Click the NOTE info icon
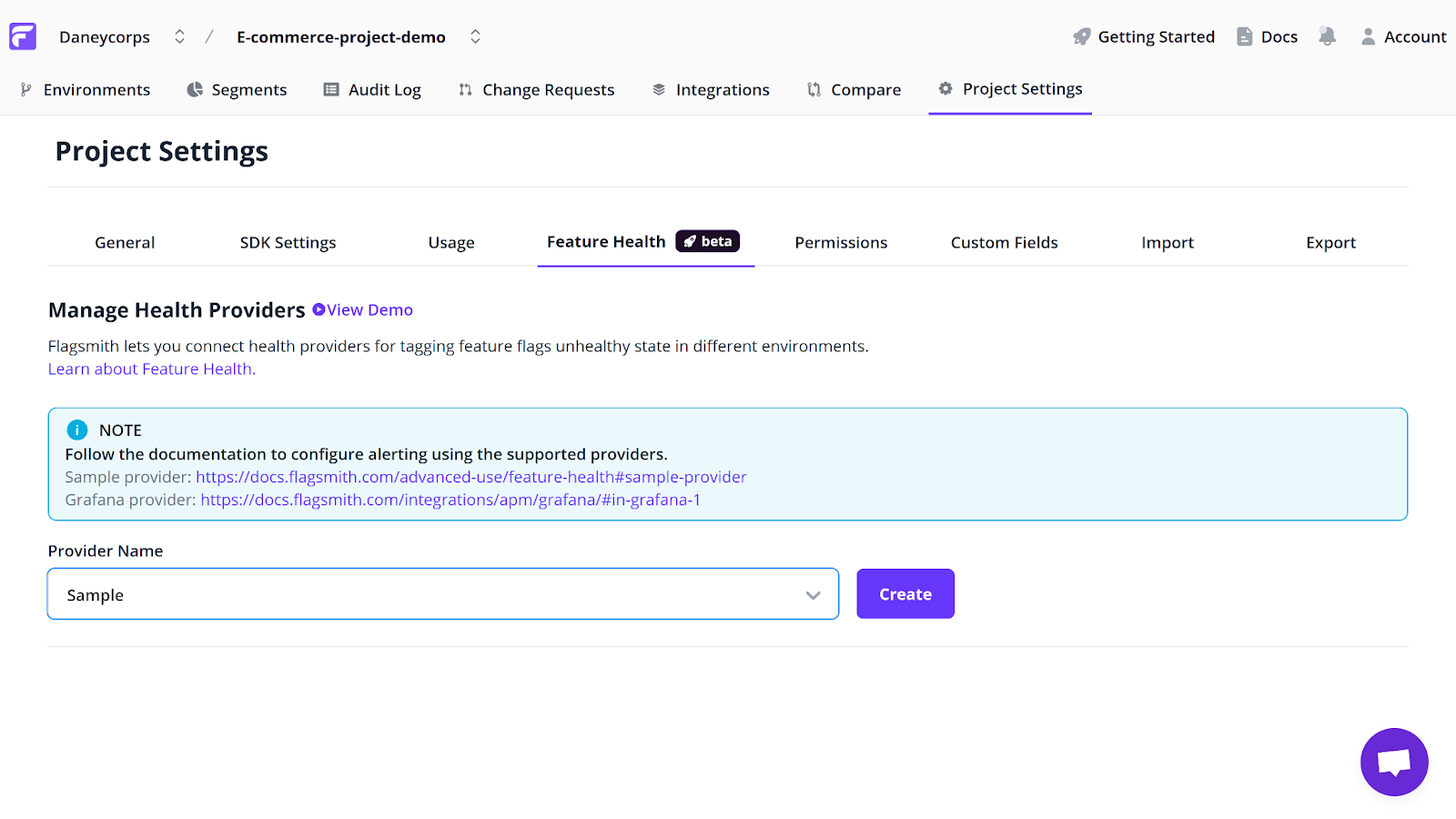 pyautogui.click(x=77, y=430)
